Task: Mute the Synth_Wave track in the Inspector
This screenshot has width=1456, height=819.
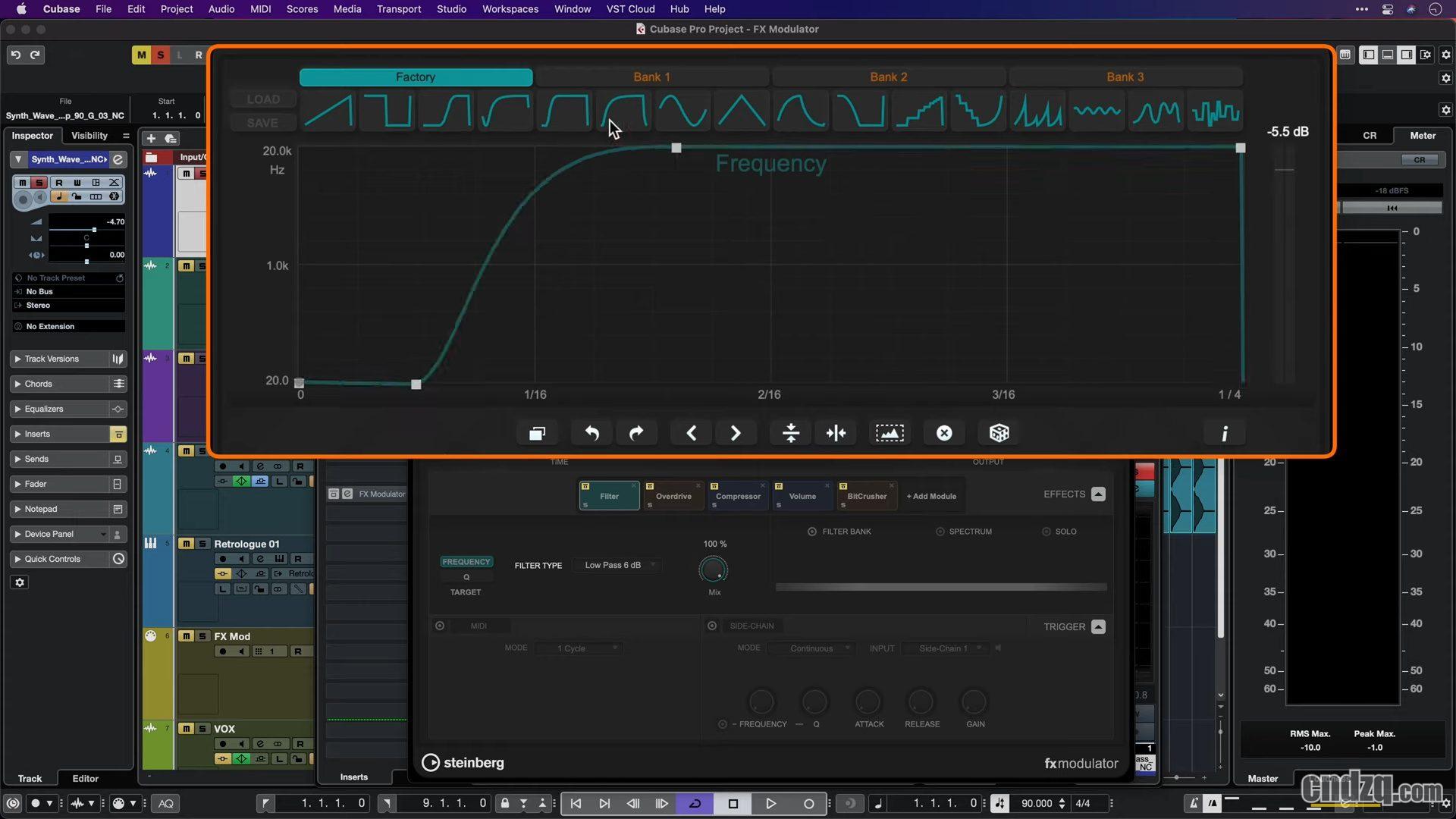Action: point(22,182)
